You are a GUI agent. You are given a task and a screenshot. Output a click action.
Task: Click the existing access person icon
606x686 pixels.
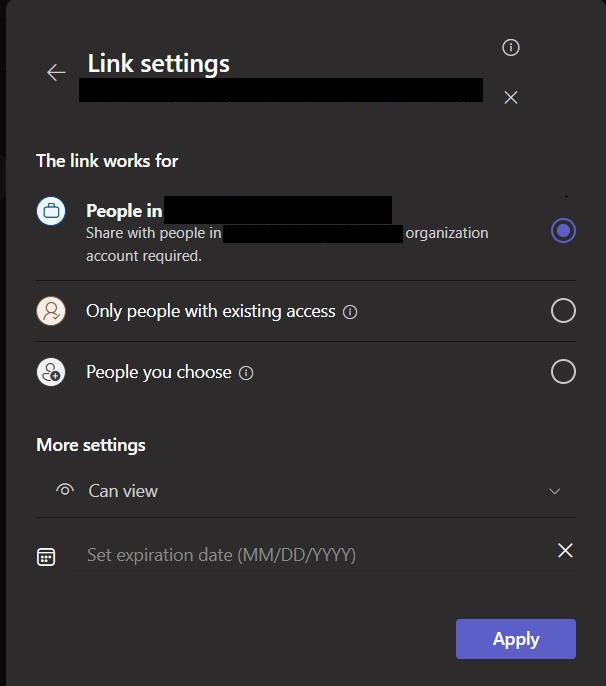pos(51,311)
